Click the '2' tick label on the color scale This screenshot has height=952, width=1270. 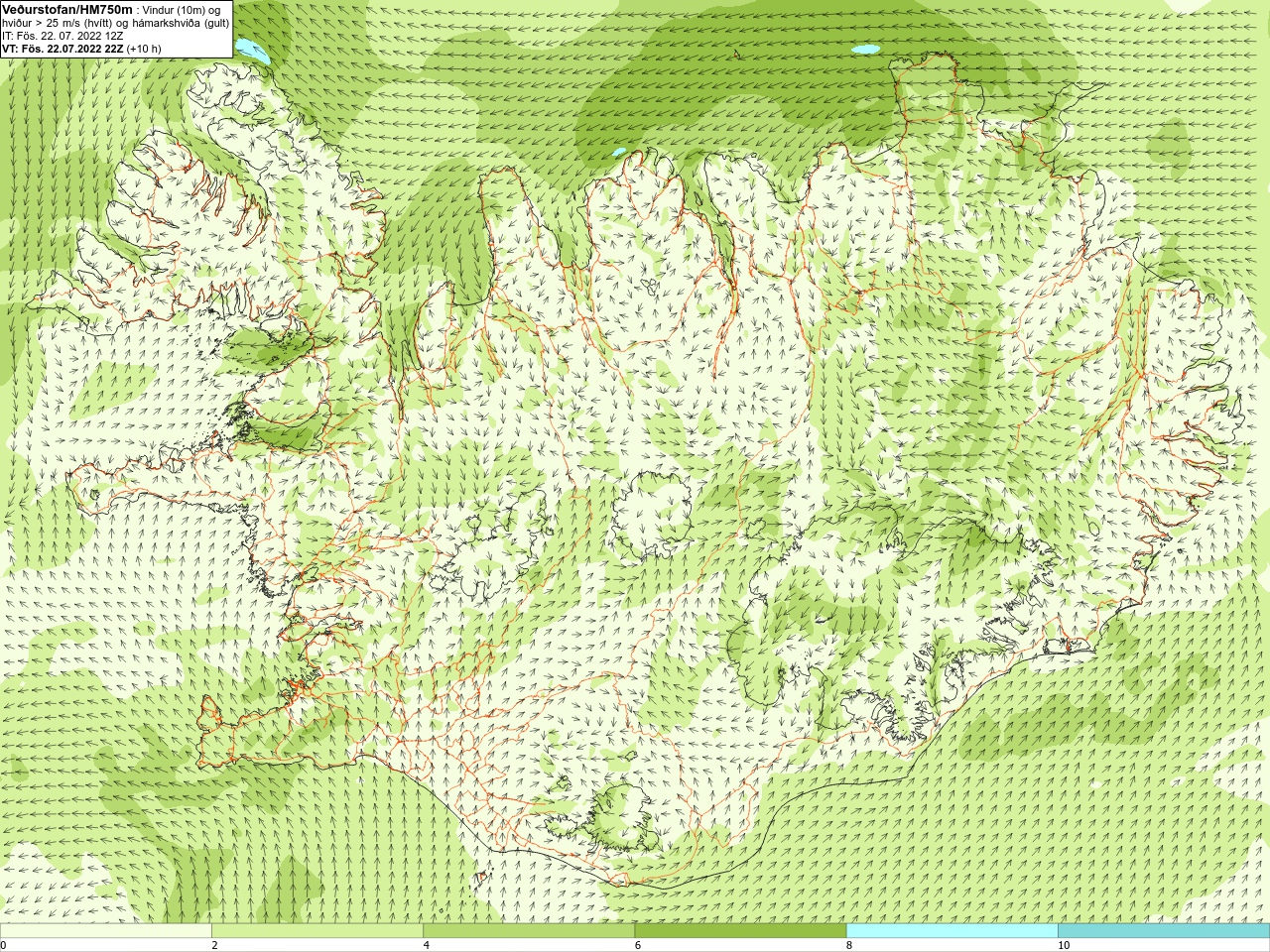pos(214,945)
